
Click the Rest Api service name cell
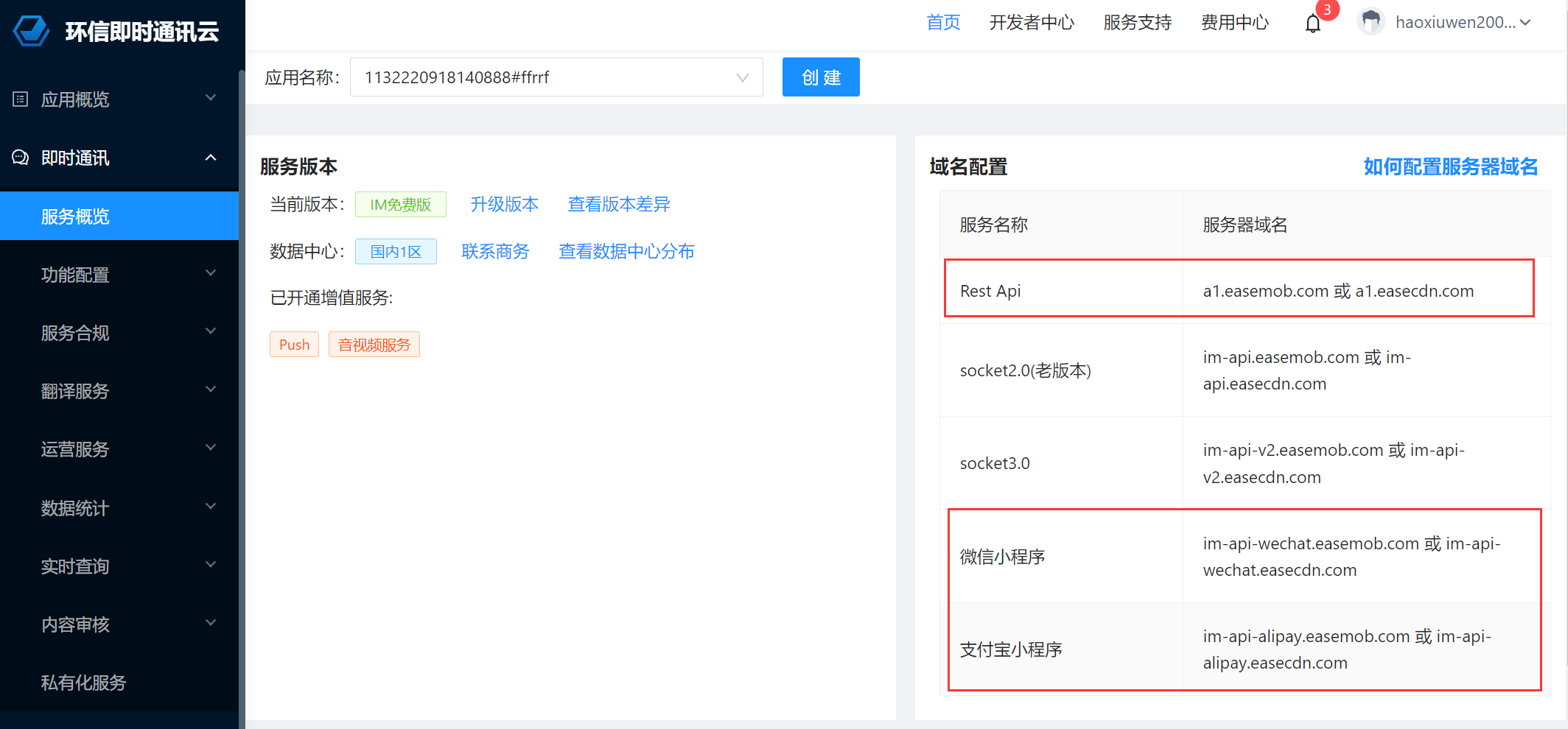[x=1062, y=291]
